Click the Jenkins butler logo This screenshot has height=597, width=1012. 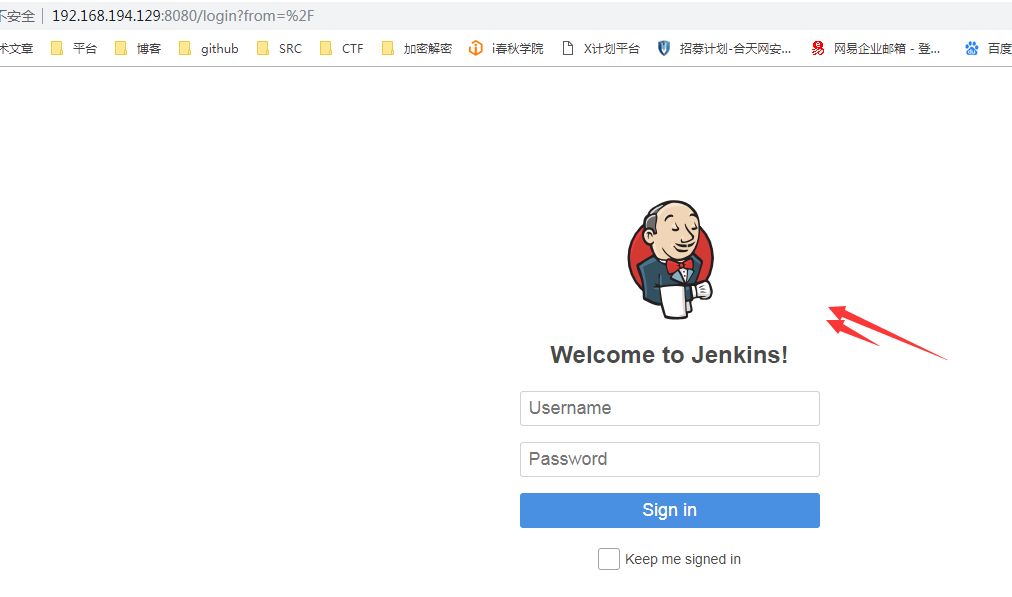click(671, 259)
